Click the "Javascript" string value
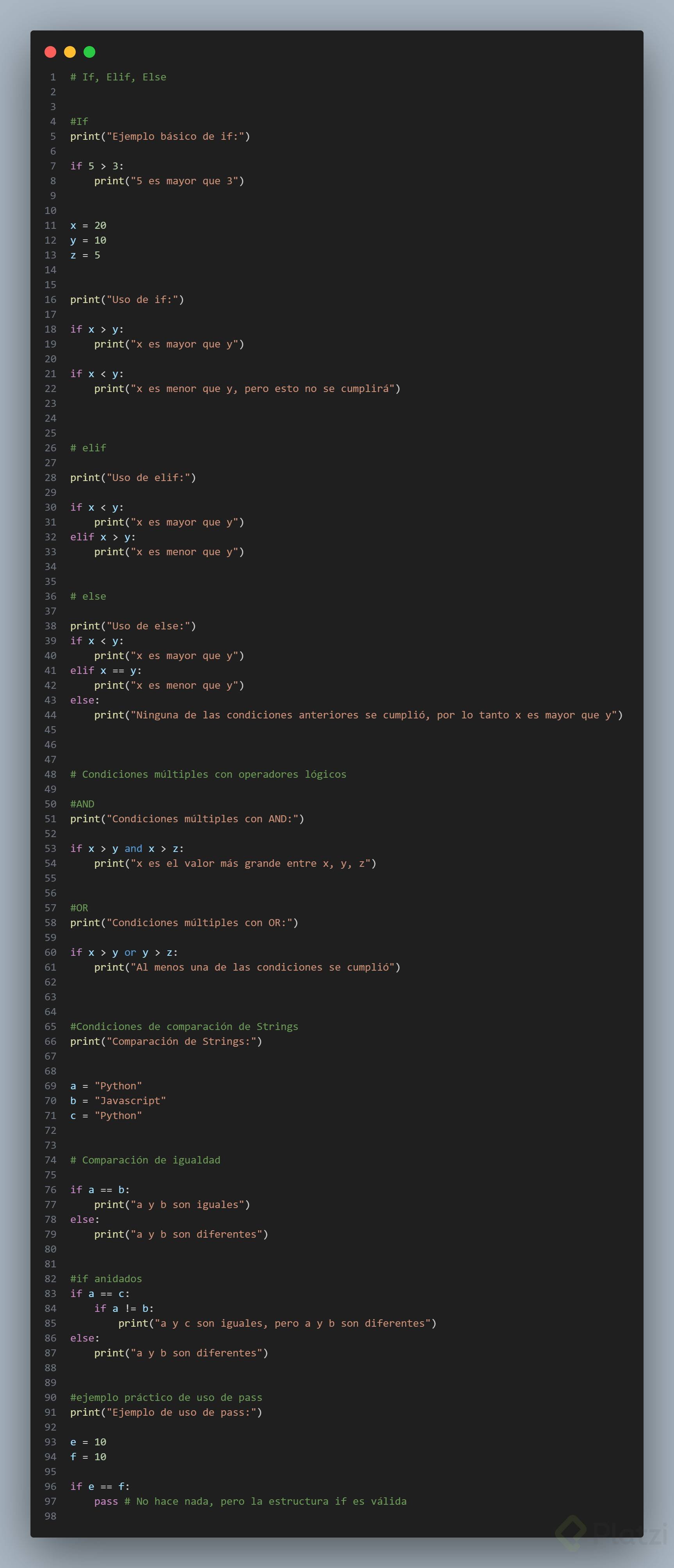The width and height of the screenshot is (674, 1568). pyautogui.click(x=130, y=1101)
